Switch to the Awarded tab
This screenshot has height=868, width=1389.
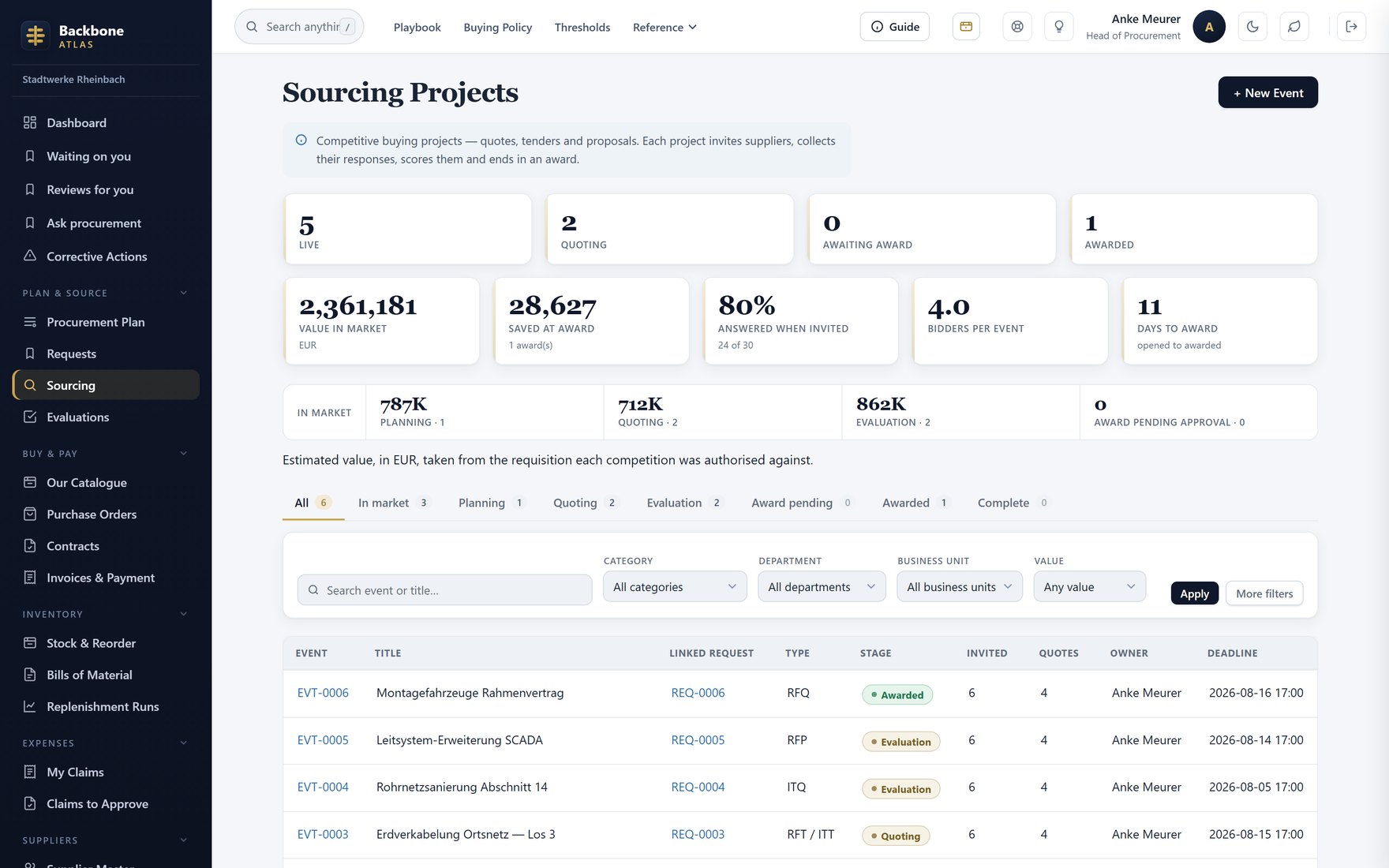pos(915,503)
